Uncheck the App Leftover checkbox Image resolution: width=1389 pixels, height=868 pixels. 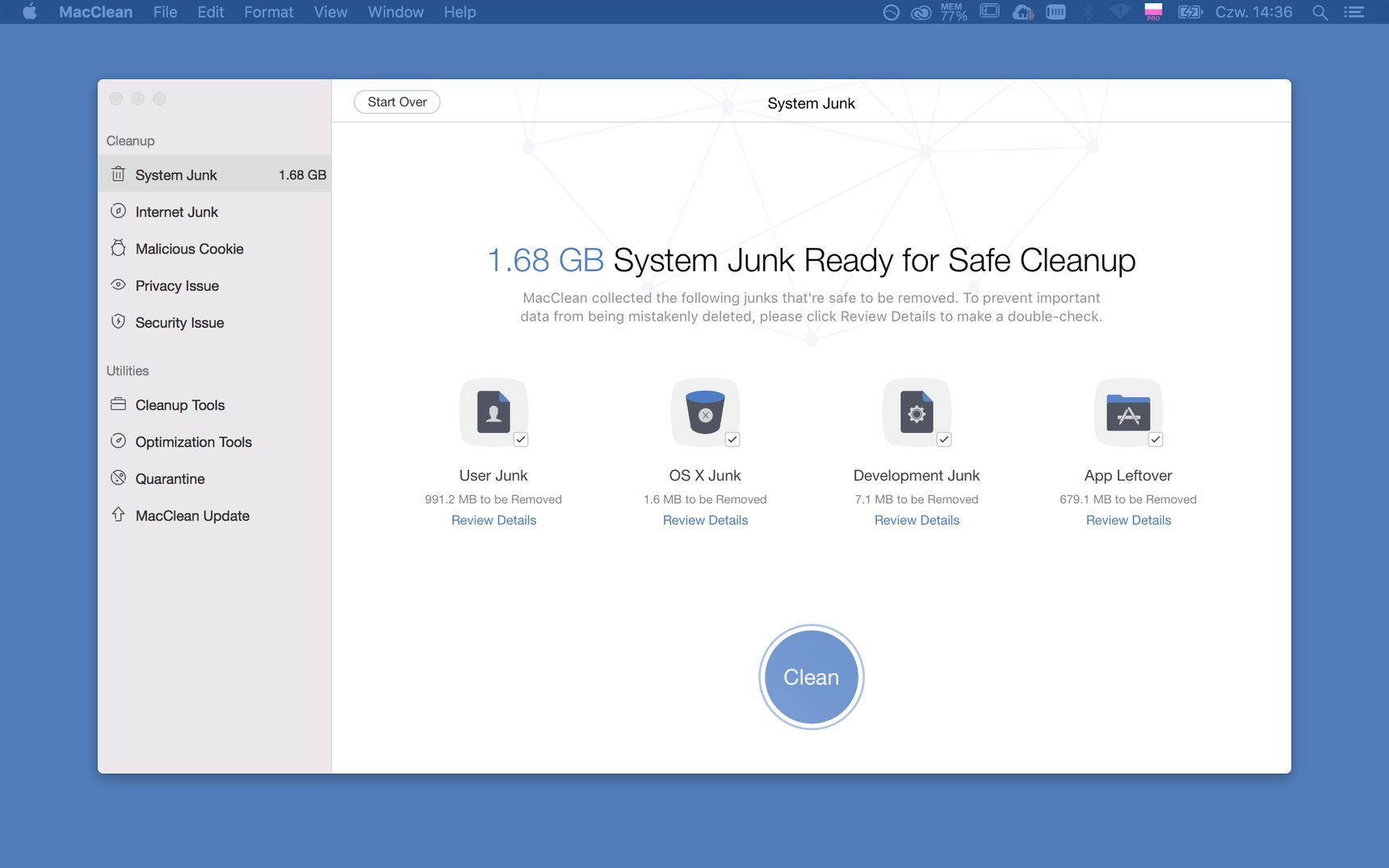1156,439
